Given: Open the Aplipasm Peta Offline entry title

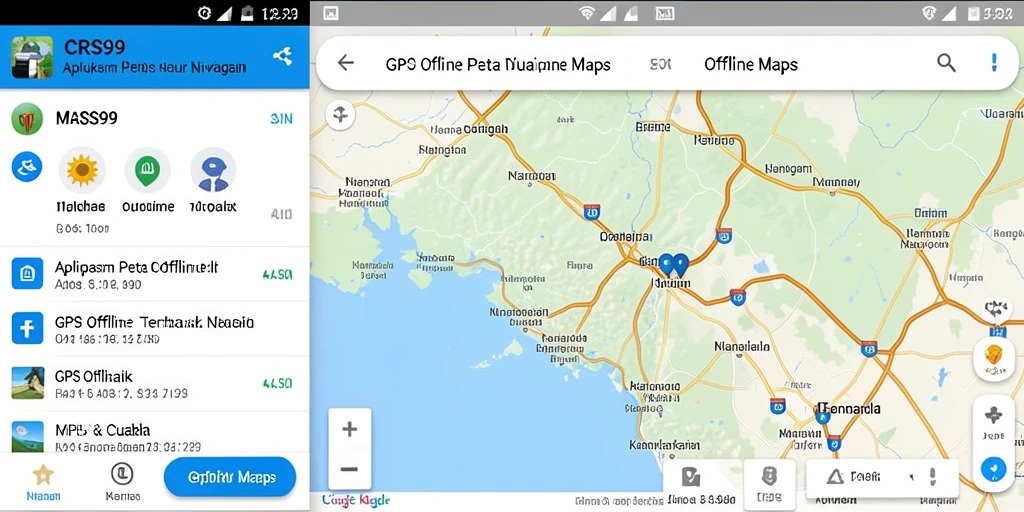Looking at the screenshot, I should coord(136,267).
